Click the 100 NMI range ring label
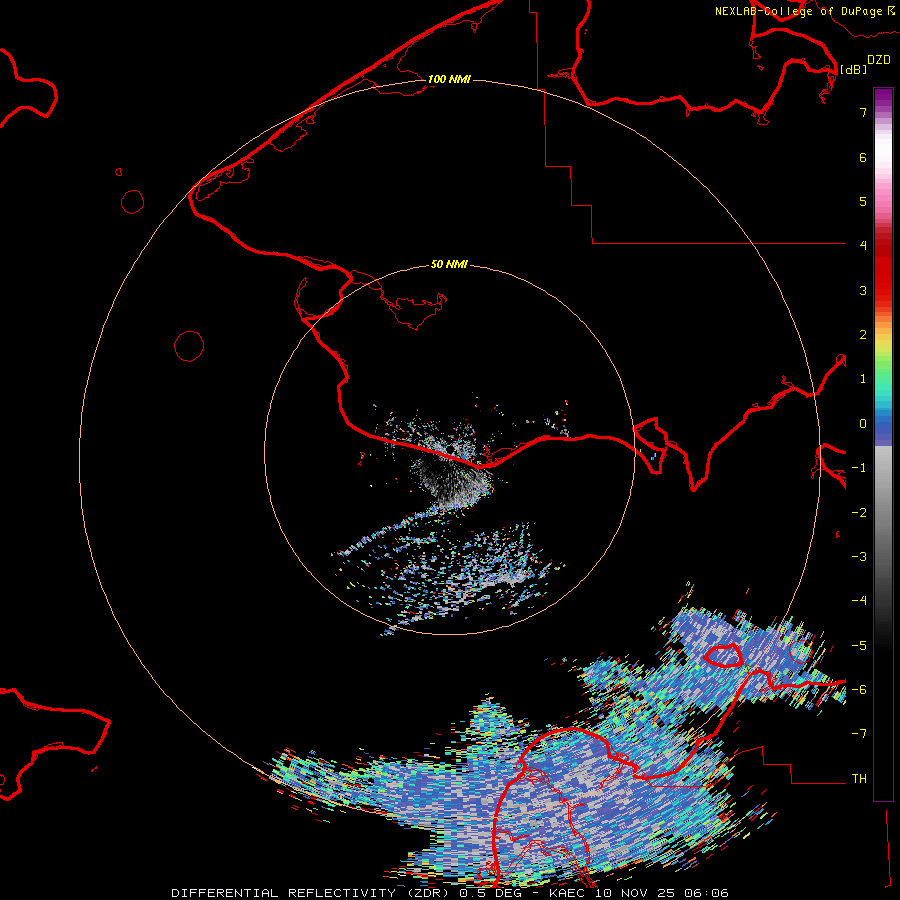The height and width of the screenshot is (900, 900). pos(449,79)
